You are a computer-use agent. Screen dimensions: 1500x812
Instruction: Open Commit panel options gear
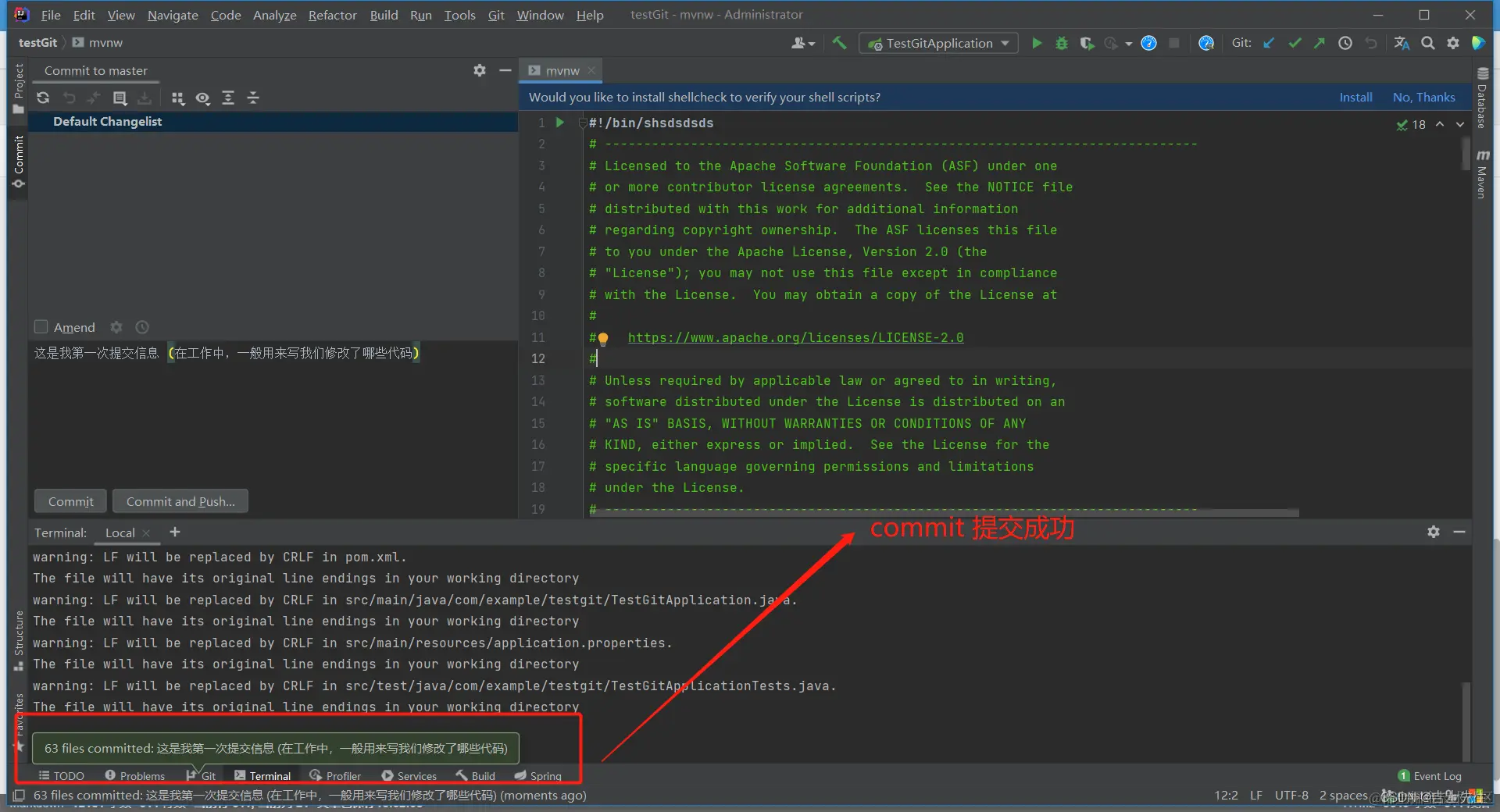coord(480,70)
